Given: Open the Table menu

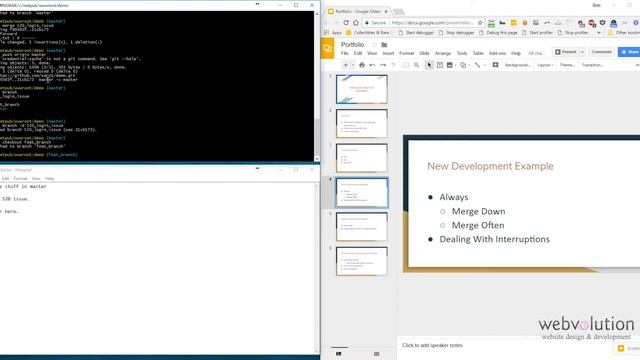Looking at the screenshot, I should coord(478,53).
